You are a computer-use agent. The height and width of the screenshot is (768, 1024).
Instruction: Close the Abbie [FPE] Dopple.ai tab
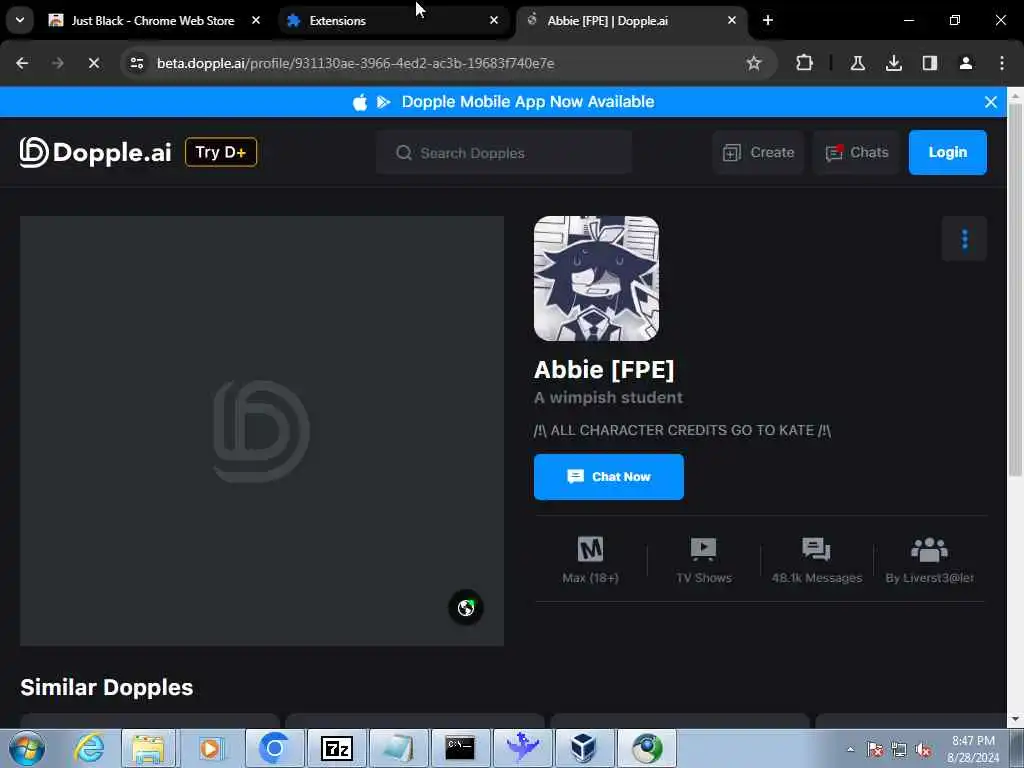point(731,21)
